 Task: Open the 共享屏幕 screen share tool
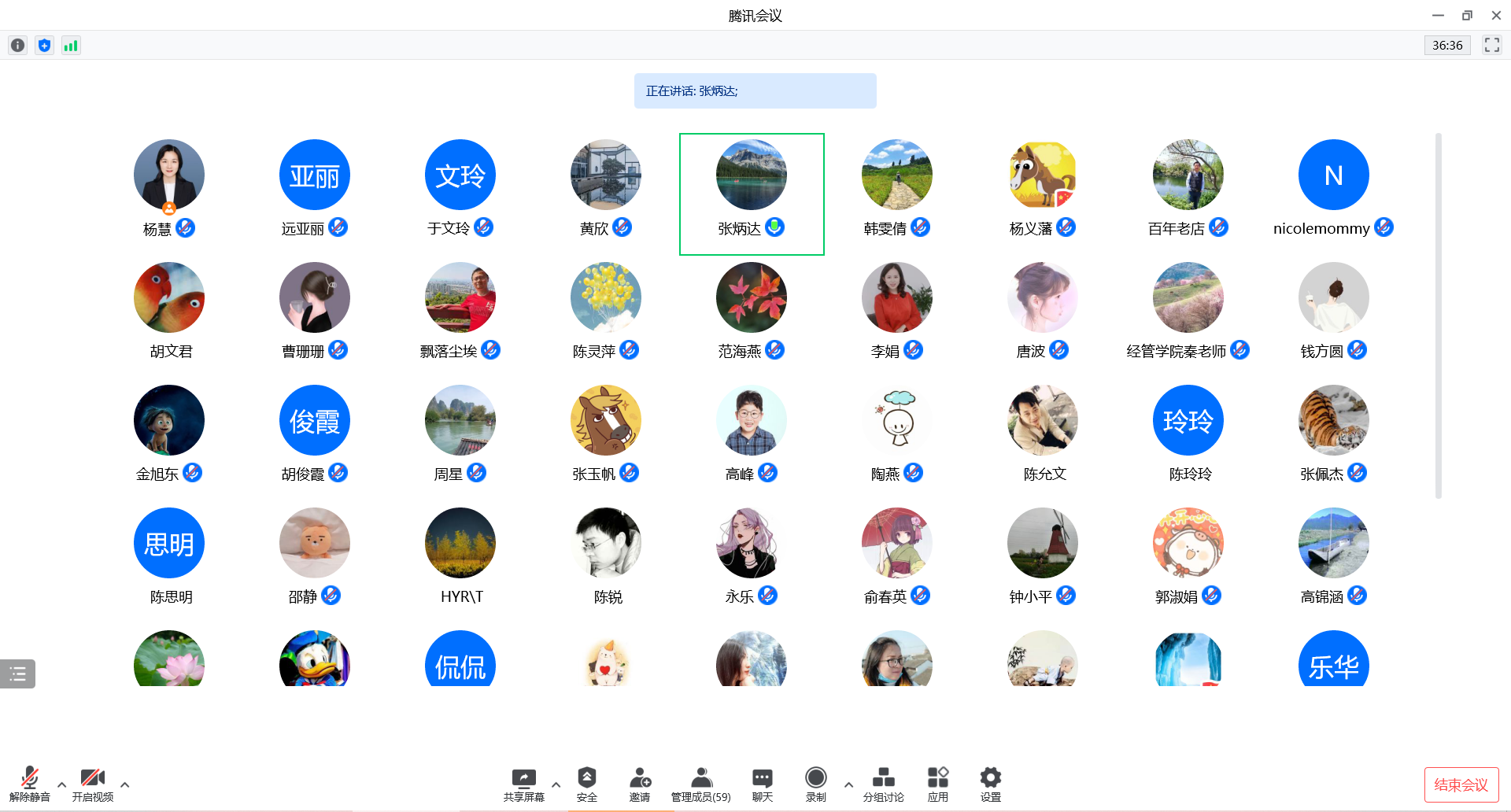click(523, 784)
